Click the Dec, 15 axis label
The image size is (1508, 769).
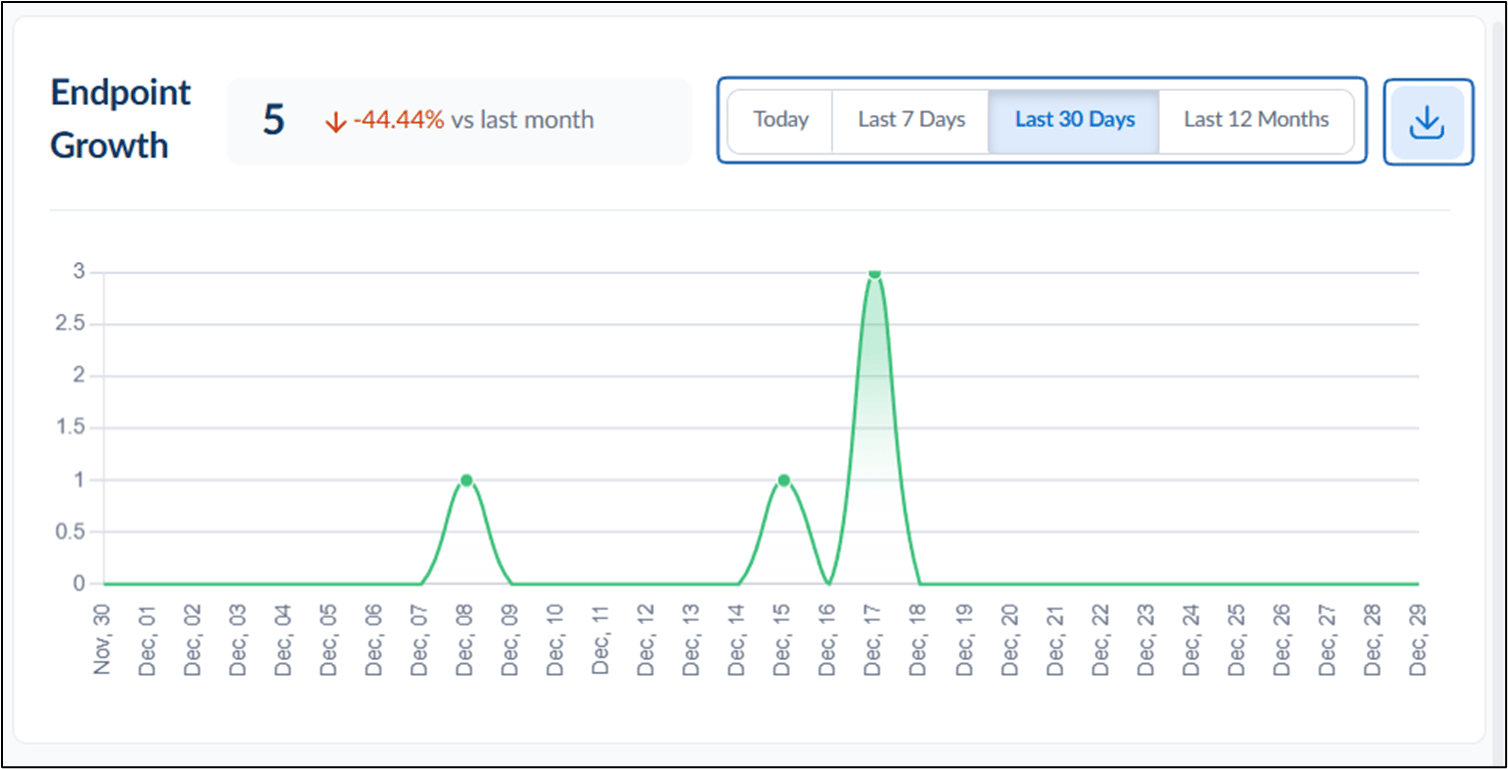[x=784, y=638]
